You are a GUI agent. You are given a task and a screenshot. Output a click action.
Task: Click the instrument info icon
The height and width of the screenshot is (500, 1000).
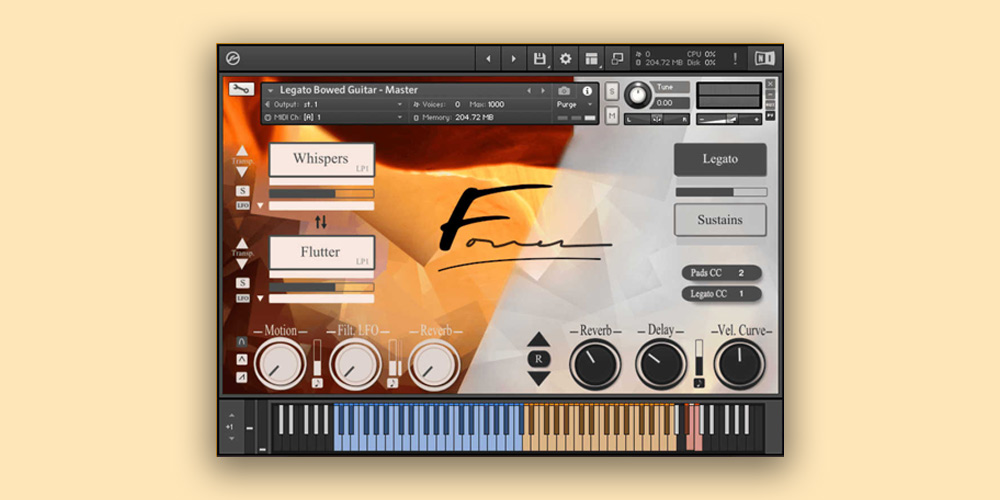tap(587, 90)
